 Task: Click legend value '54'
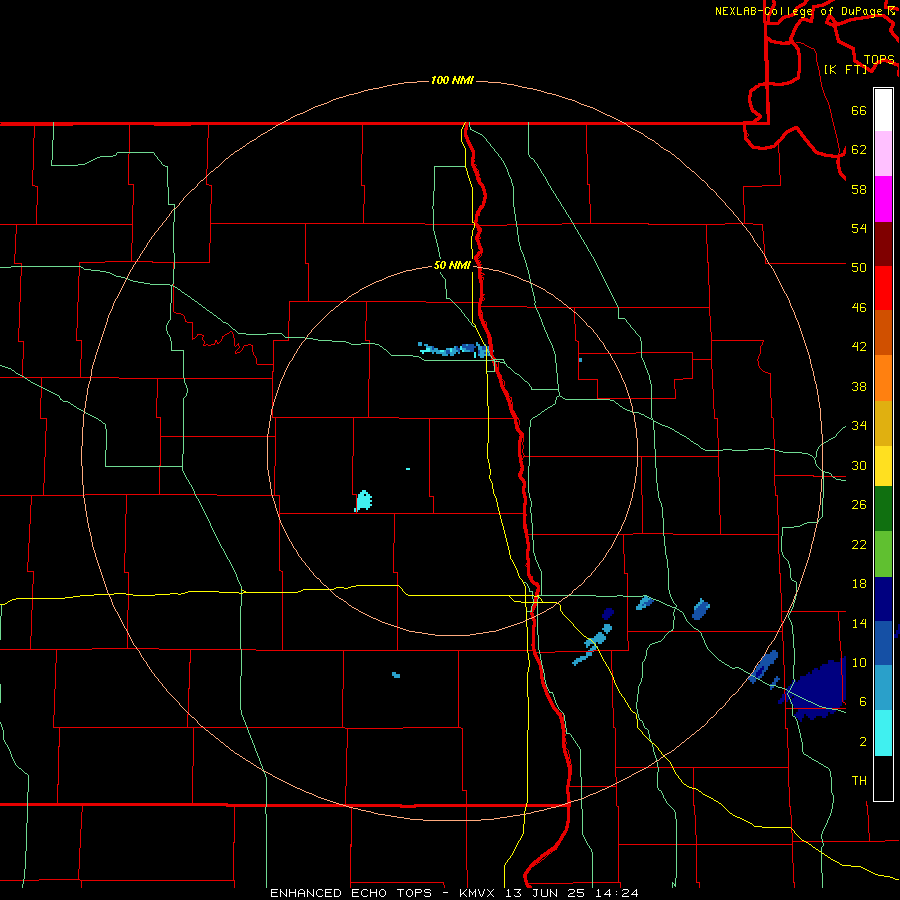(x=859, y=228)
